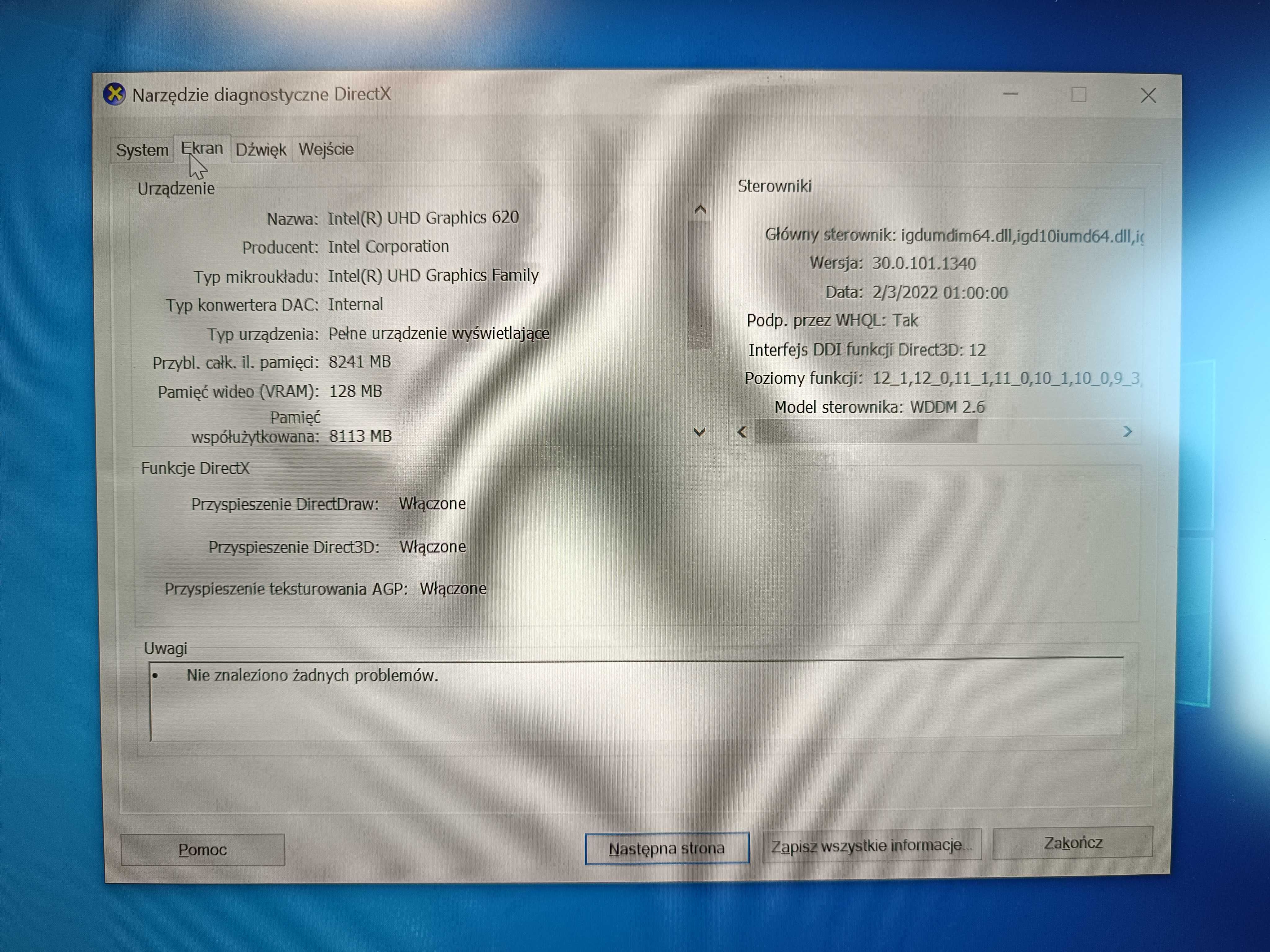
Task: Click the Direct3D acceleration value Włączone
Action: (432, 547)
